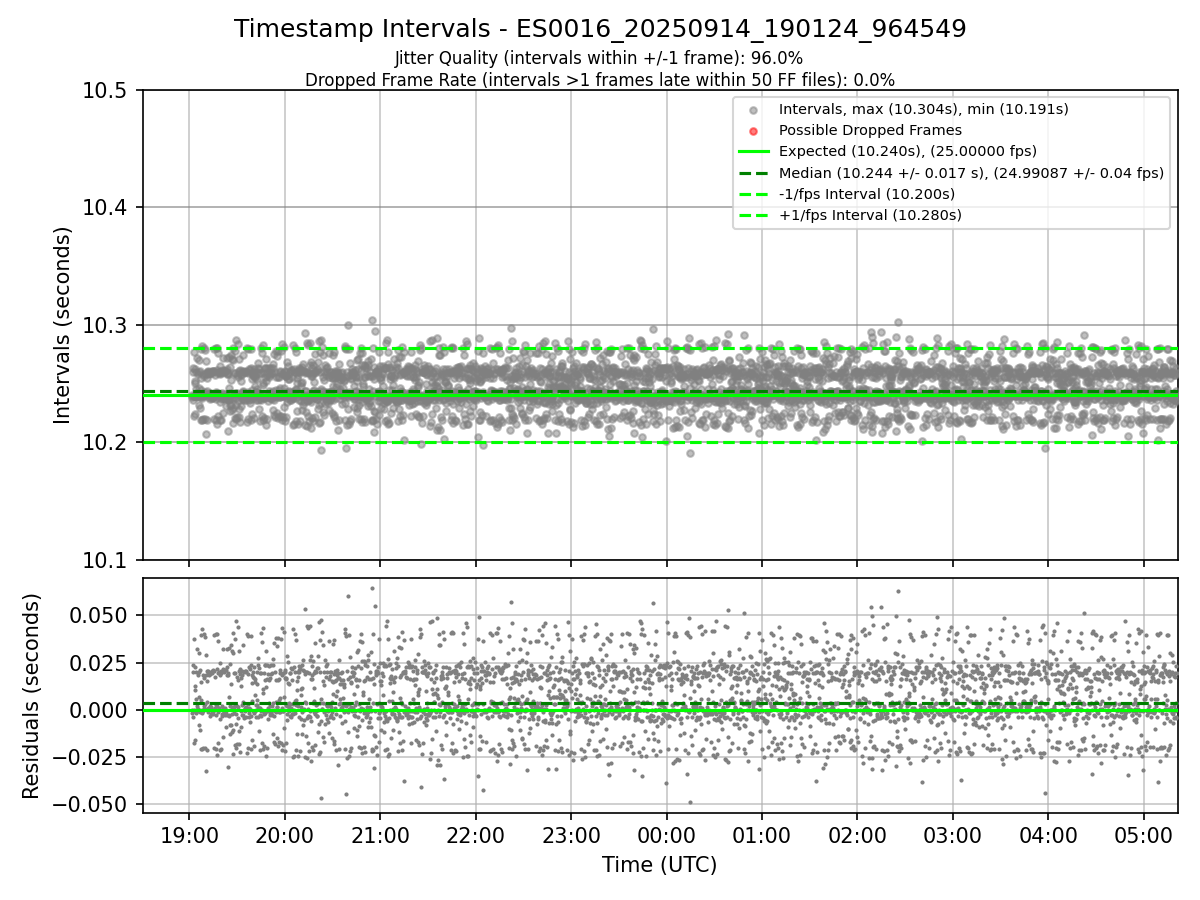Click the 10.1 tick label on Intervals axis
Image resolution: width=1200 pixels, height=900 pixels.
click(105, 560)
